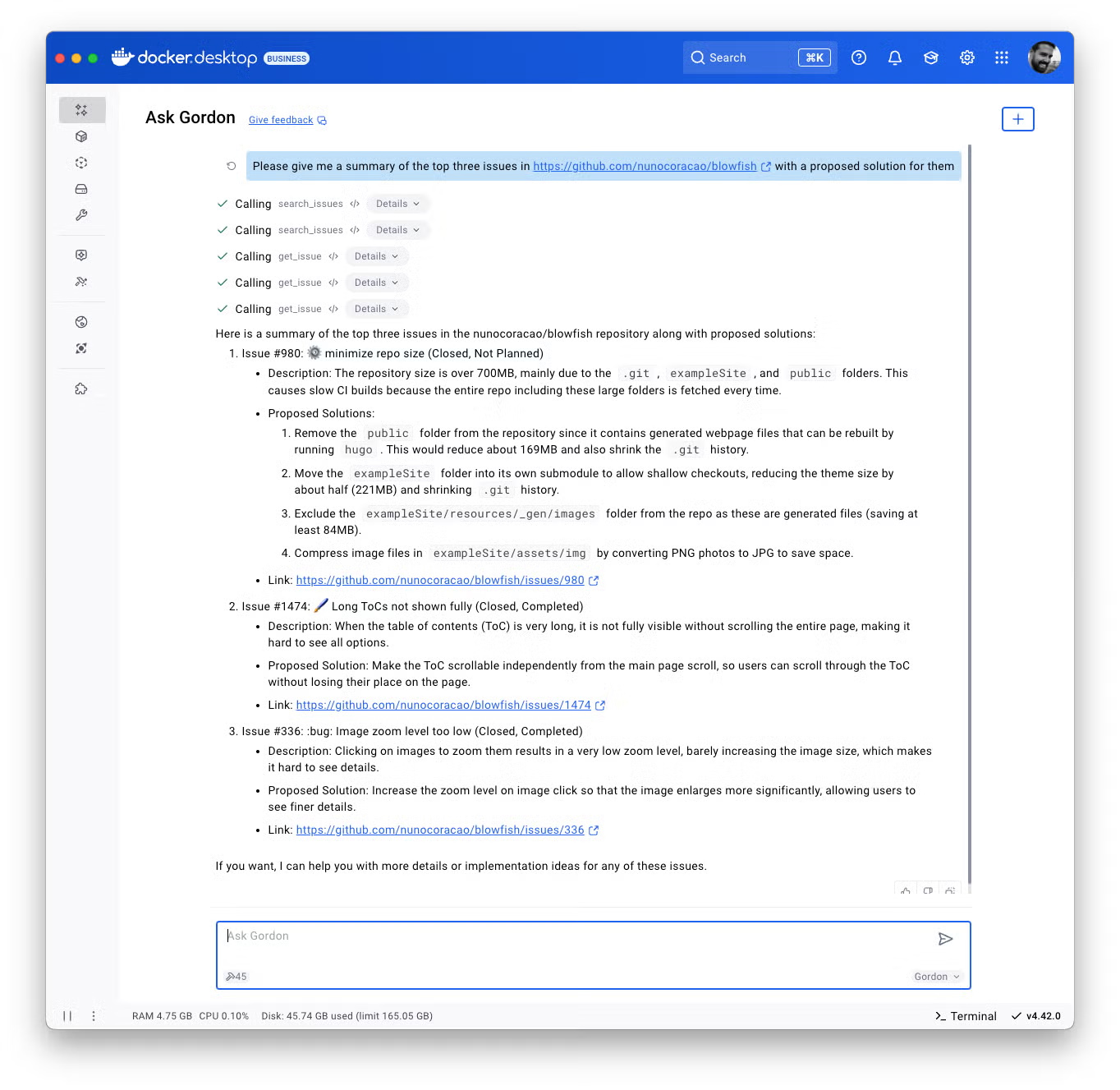Click the send message arrow icon
The width and height of the screenshot is (1120, 1090).
[946, 939]
